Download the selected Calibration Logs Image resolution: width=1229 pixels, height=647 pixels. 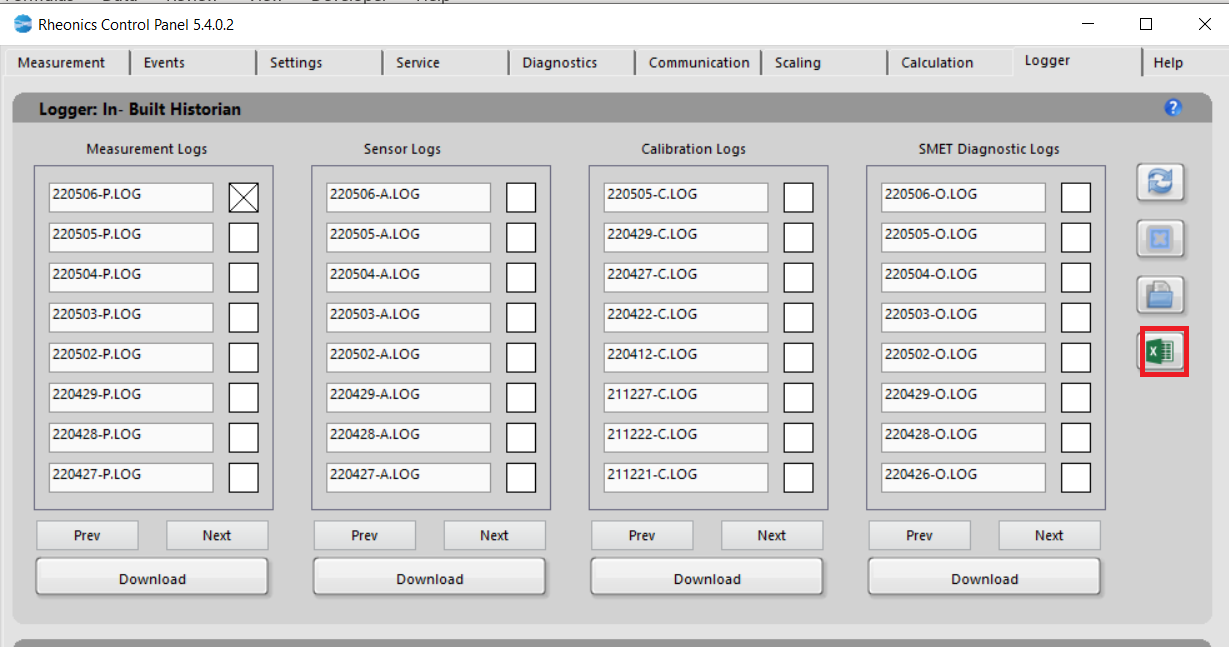707,578
